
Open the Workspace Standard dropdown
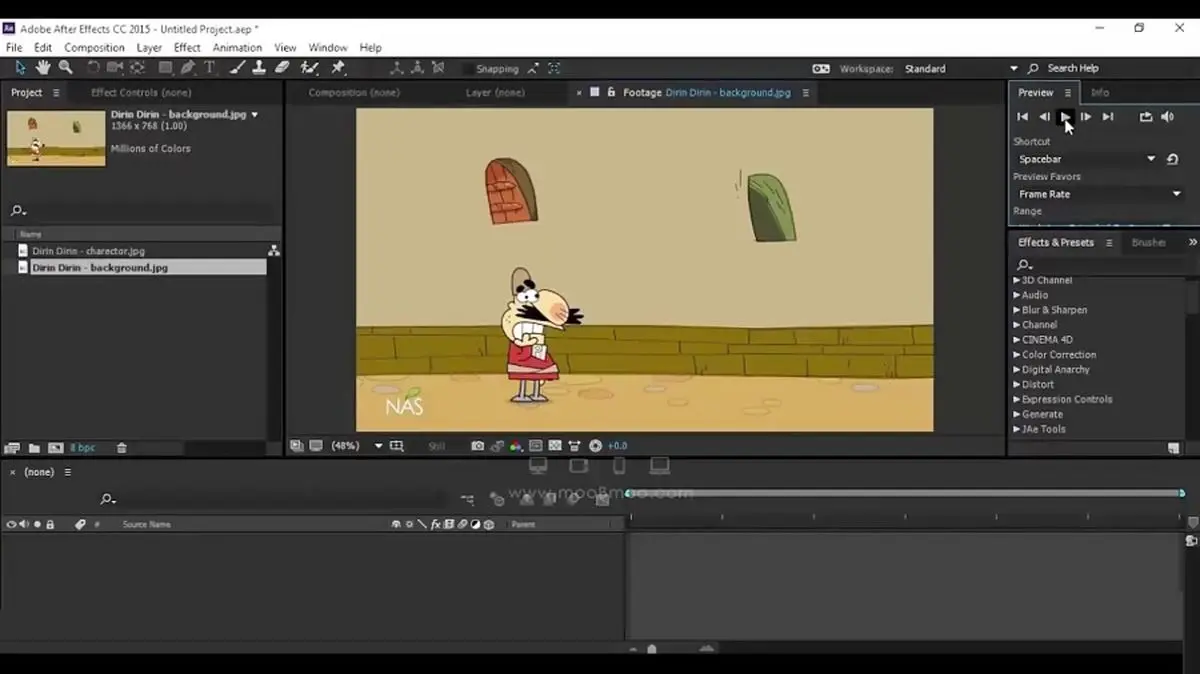click(960, 69)
